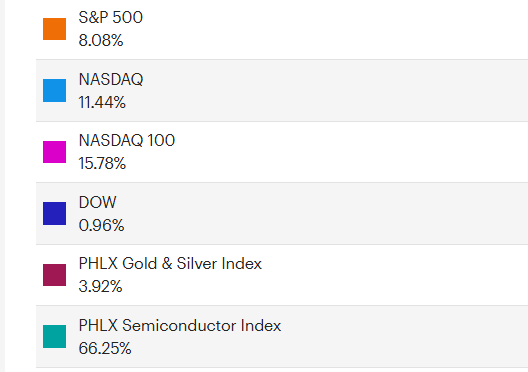Viewport: 528px width, 372px height.
Task: Select the 0.96% DOW percentage
Action: tap(101, 225)
